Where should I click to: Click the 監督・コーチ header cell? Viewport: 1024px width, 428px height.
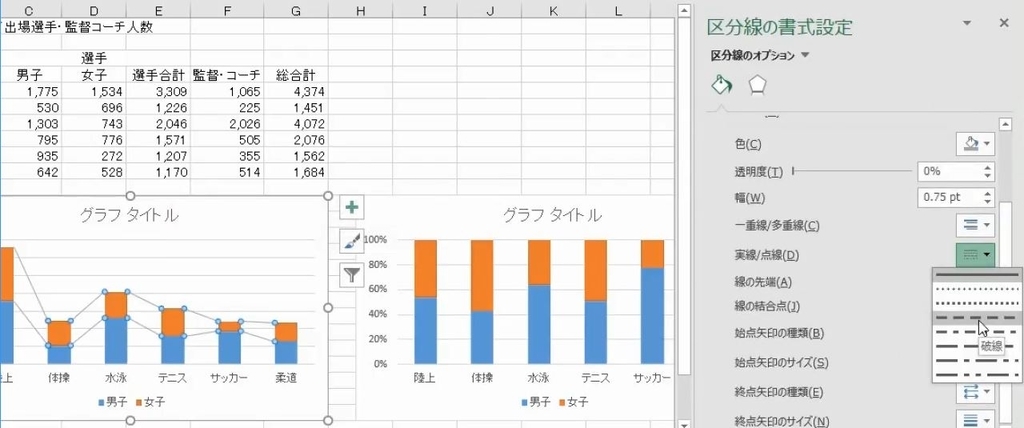[227, 75]
